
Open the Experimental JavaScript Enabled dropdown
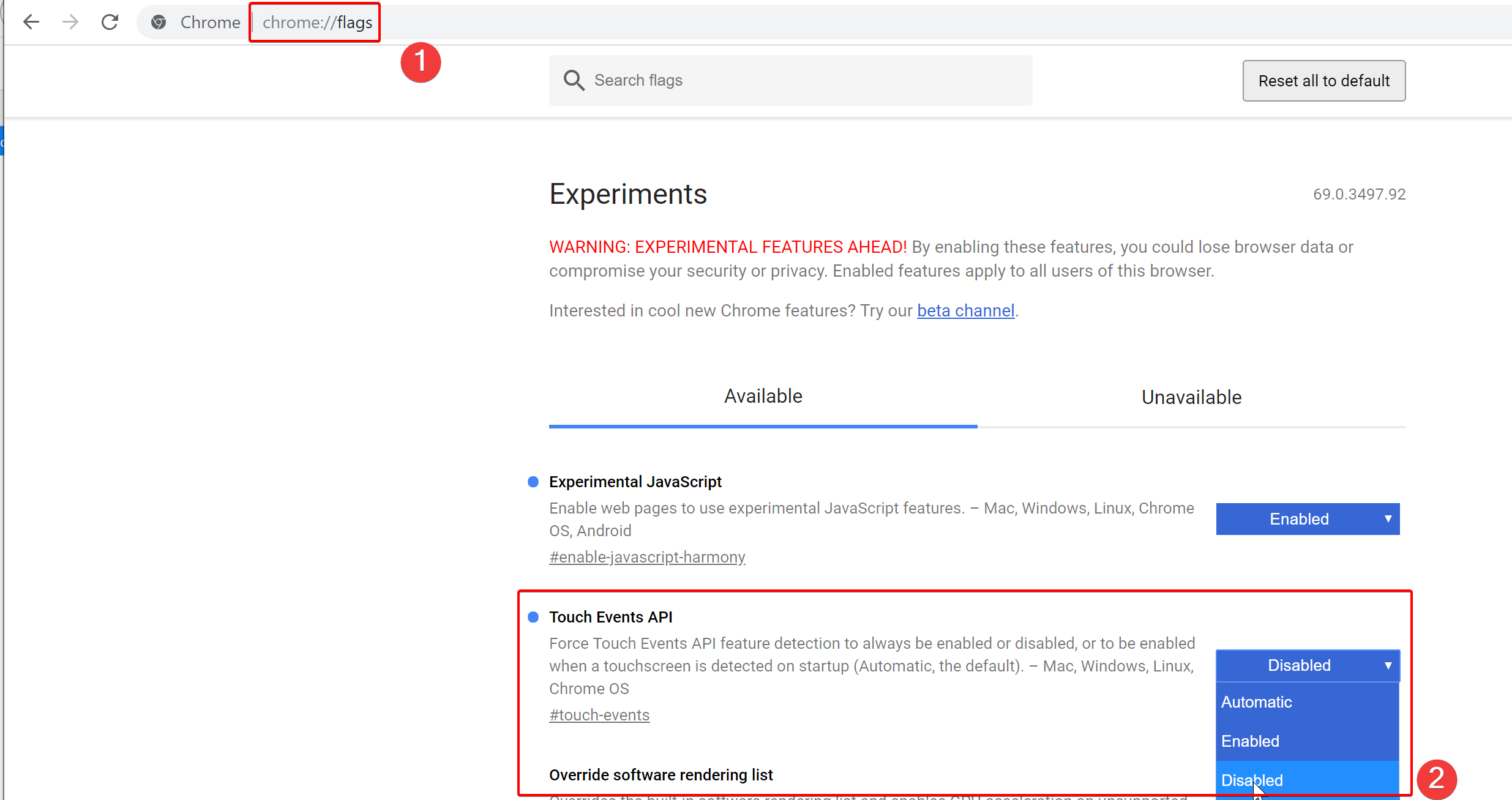[1298, 519]
